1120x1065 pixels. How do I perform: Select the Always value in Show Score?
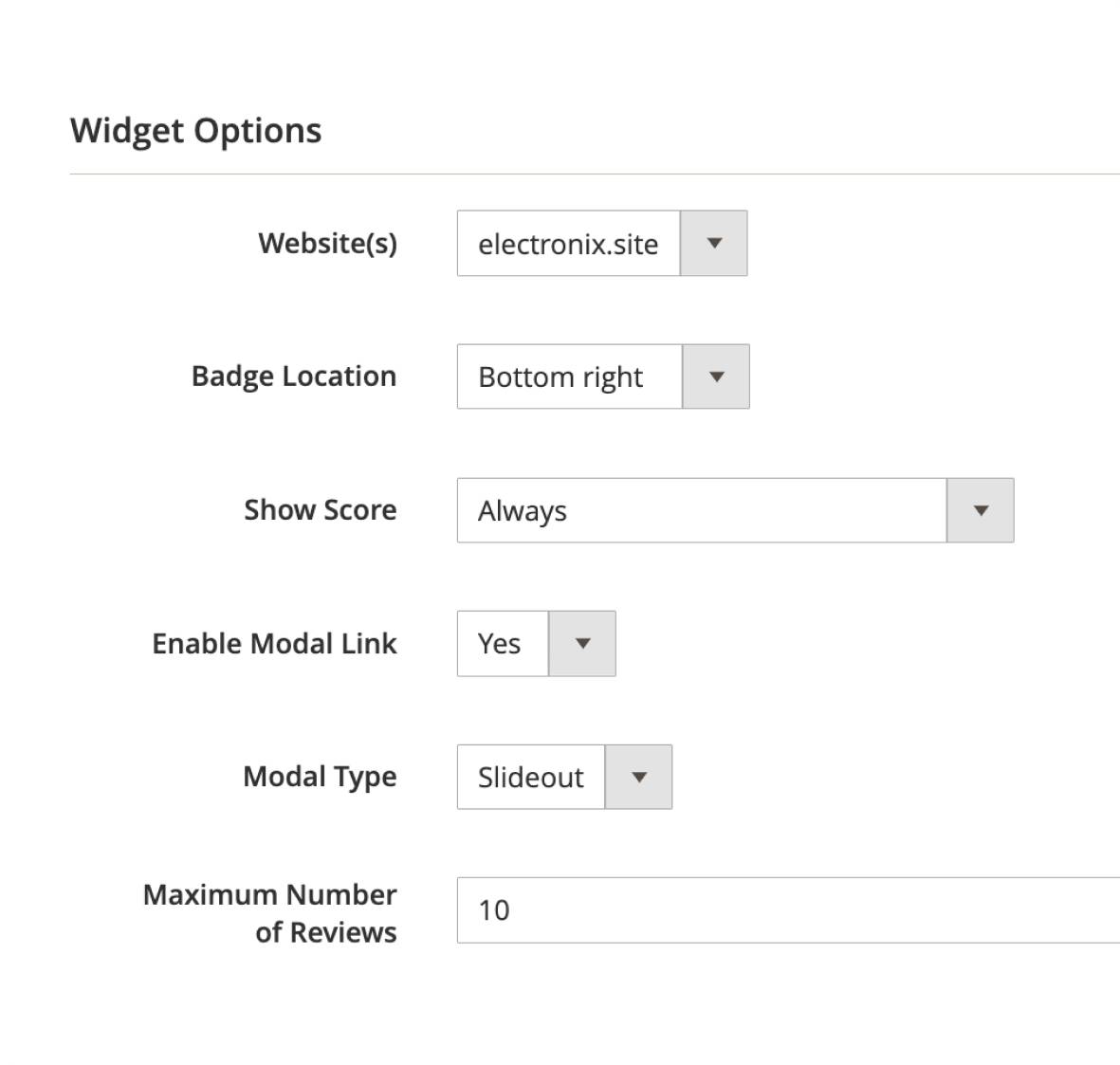point(523,511)
